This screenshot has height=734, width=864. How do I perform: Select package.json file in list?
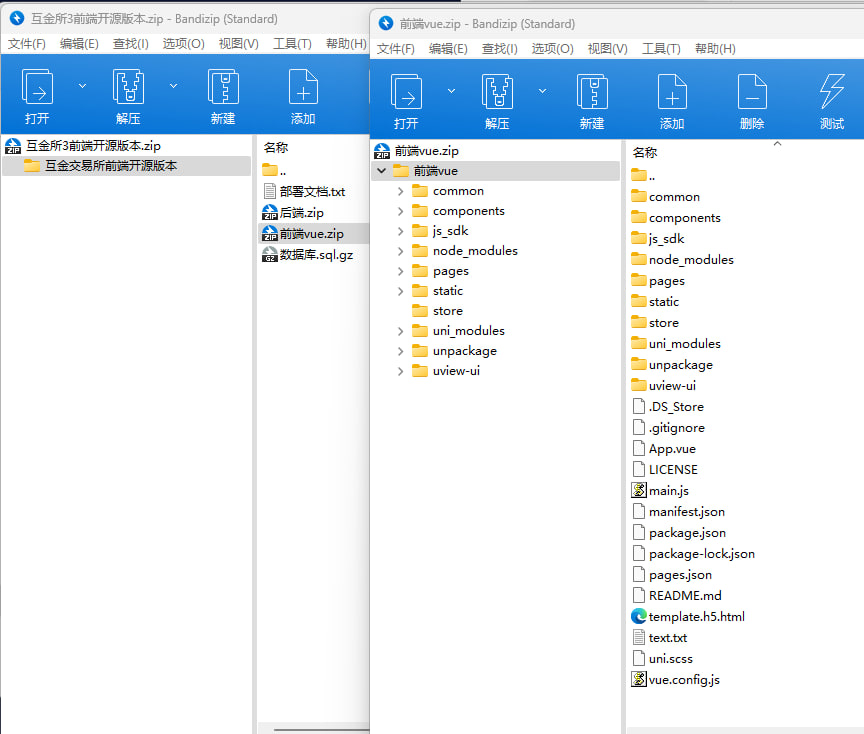[679, 532]
